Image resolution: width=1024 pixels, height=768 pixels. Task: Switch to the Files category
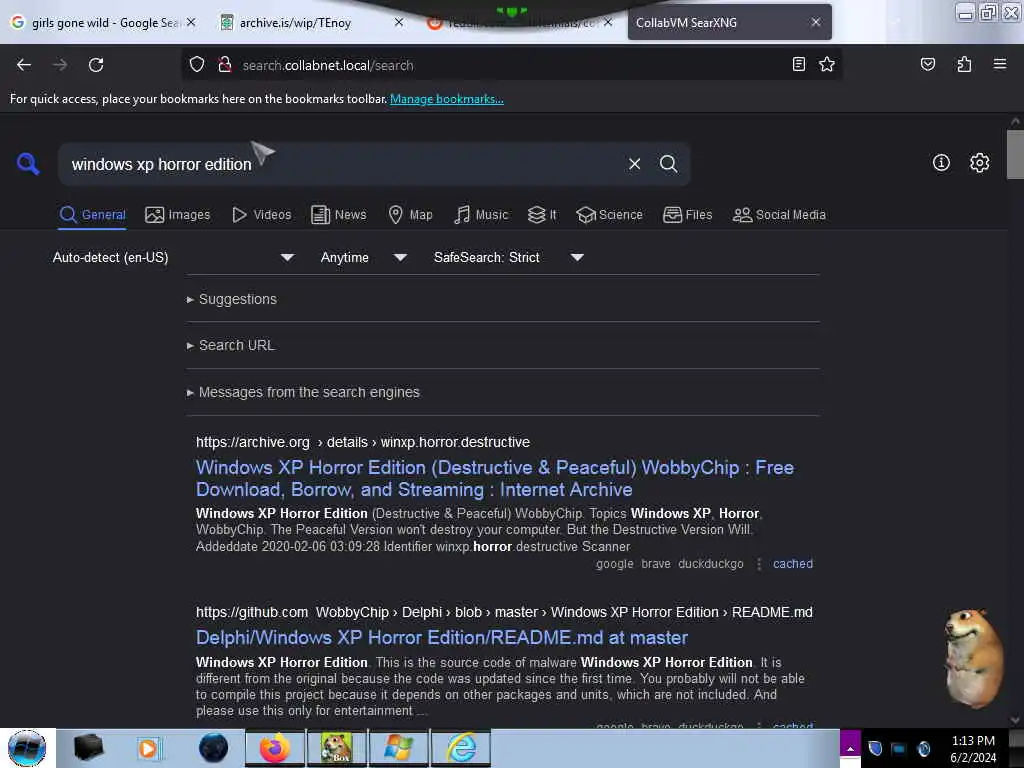tap(687, 215)
